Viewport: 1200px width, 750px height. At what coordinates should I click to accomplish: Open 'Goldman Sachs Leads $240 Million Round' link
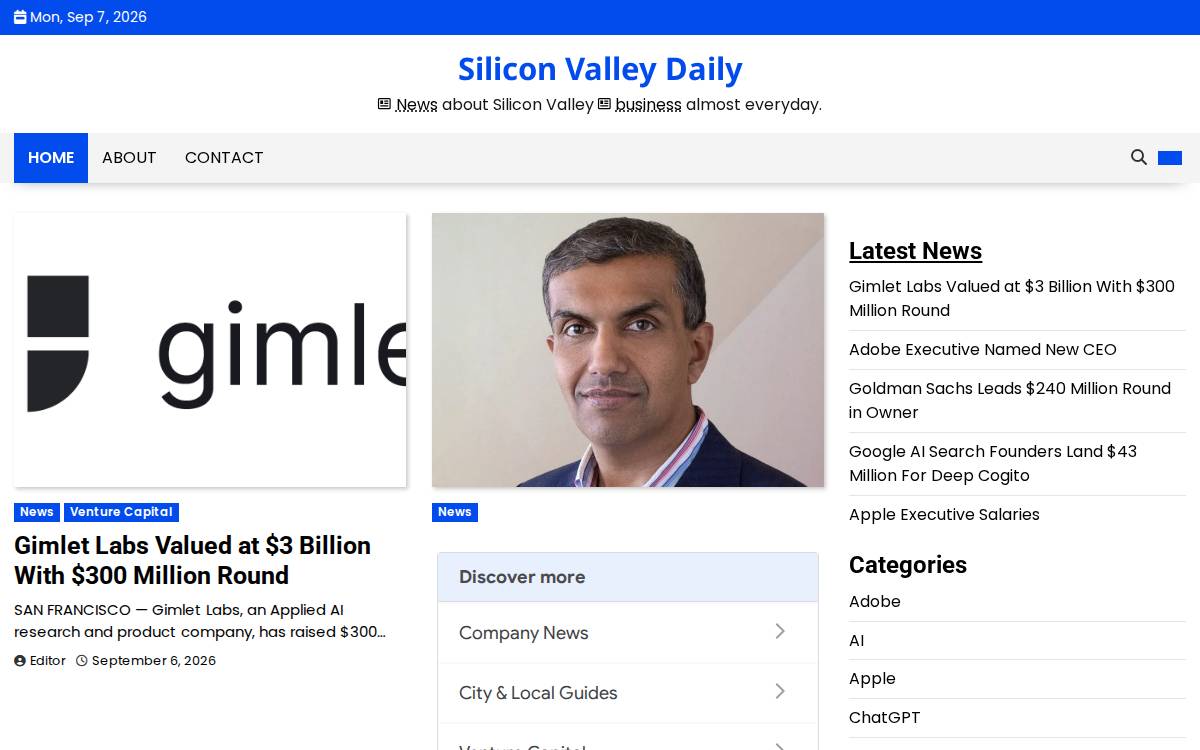(1010, 400)
